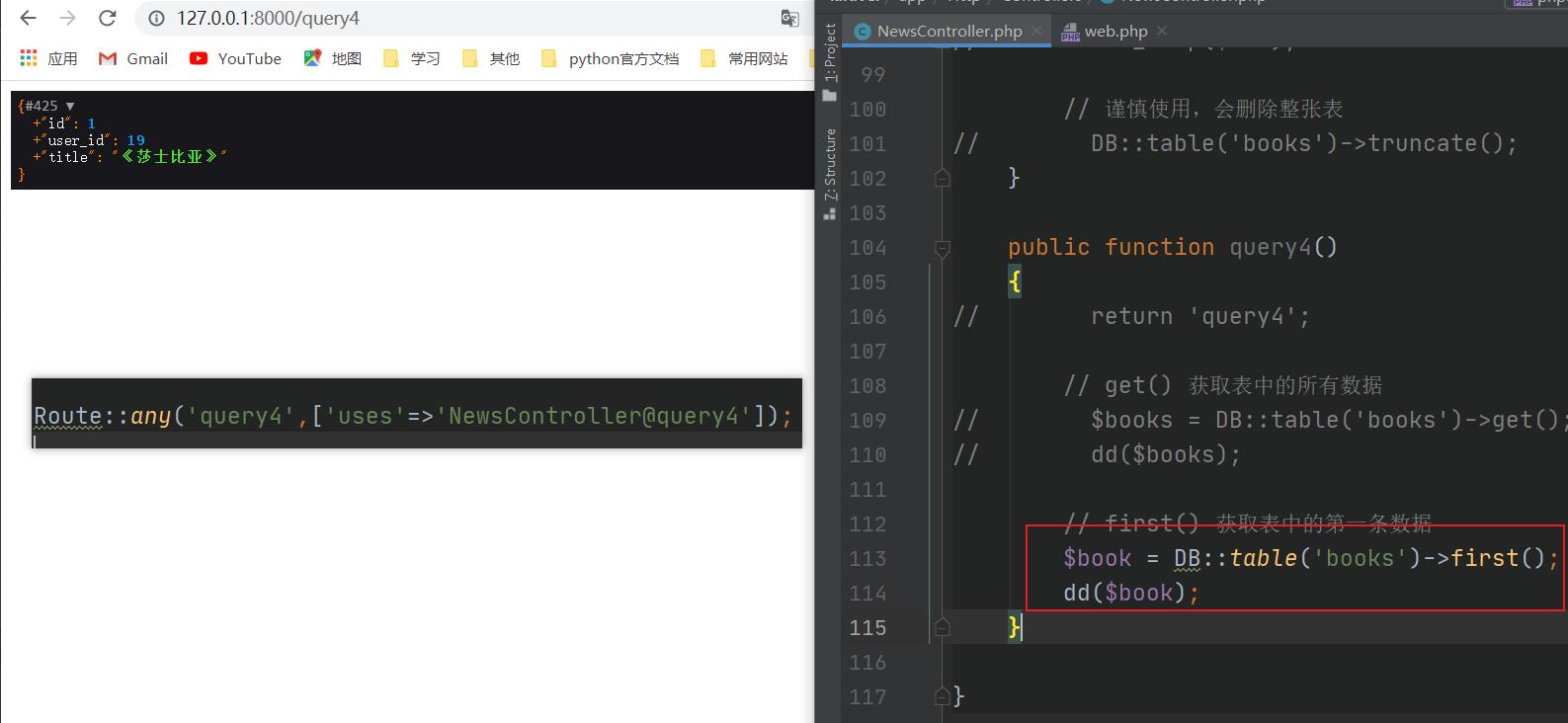The image size is (1568, 723).
Task: Click fold end marker on line 102
Action: [x=942, y=178]
